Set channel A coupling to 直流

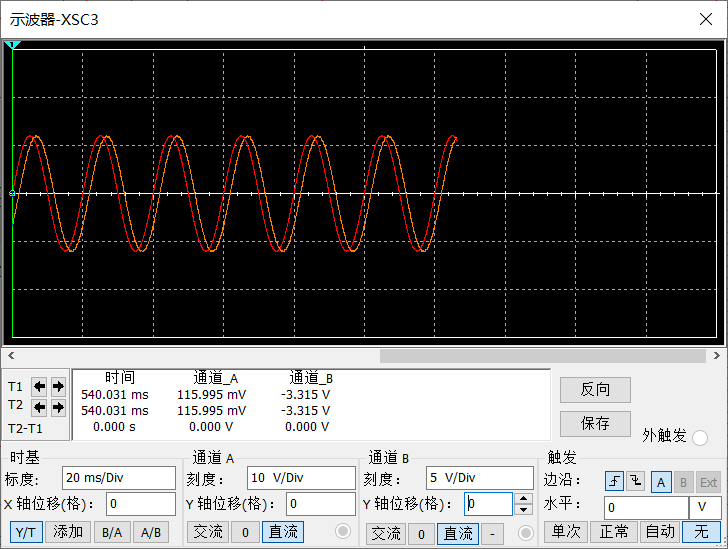coord(283,532)
